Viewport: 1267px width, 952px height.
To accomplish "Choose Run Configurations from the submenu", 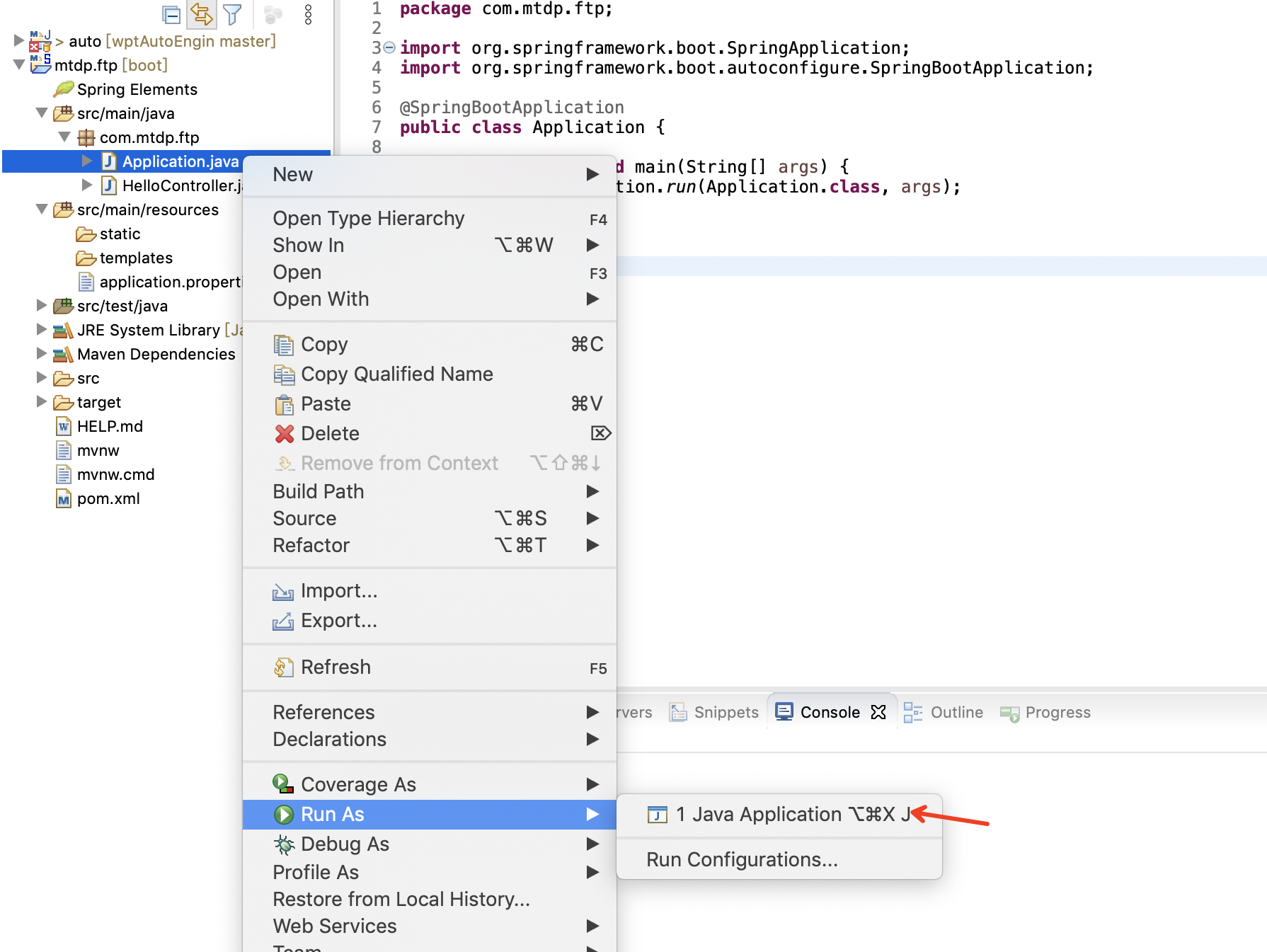I will coord(741,859).
